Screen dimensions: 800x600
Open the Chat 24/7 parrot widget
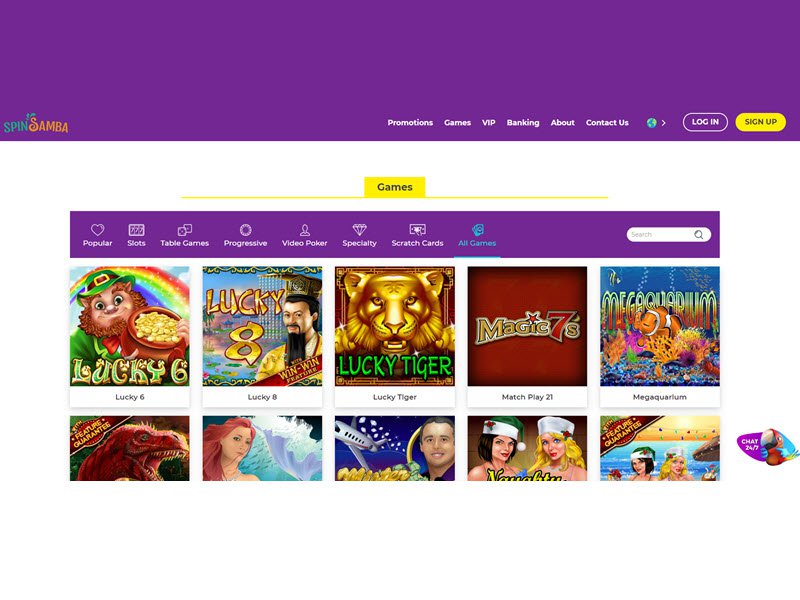click(767, 447)
